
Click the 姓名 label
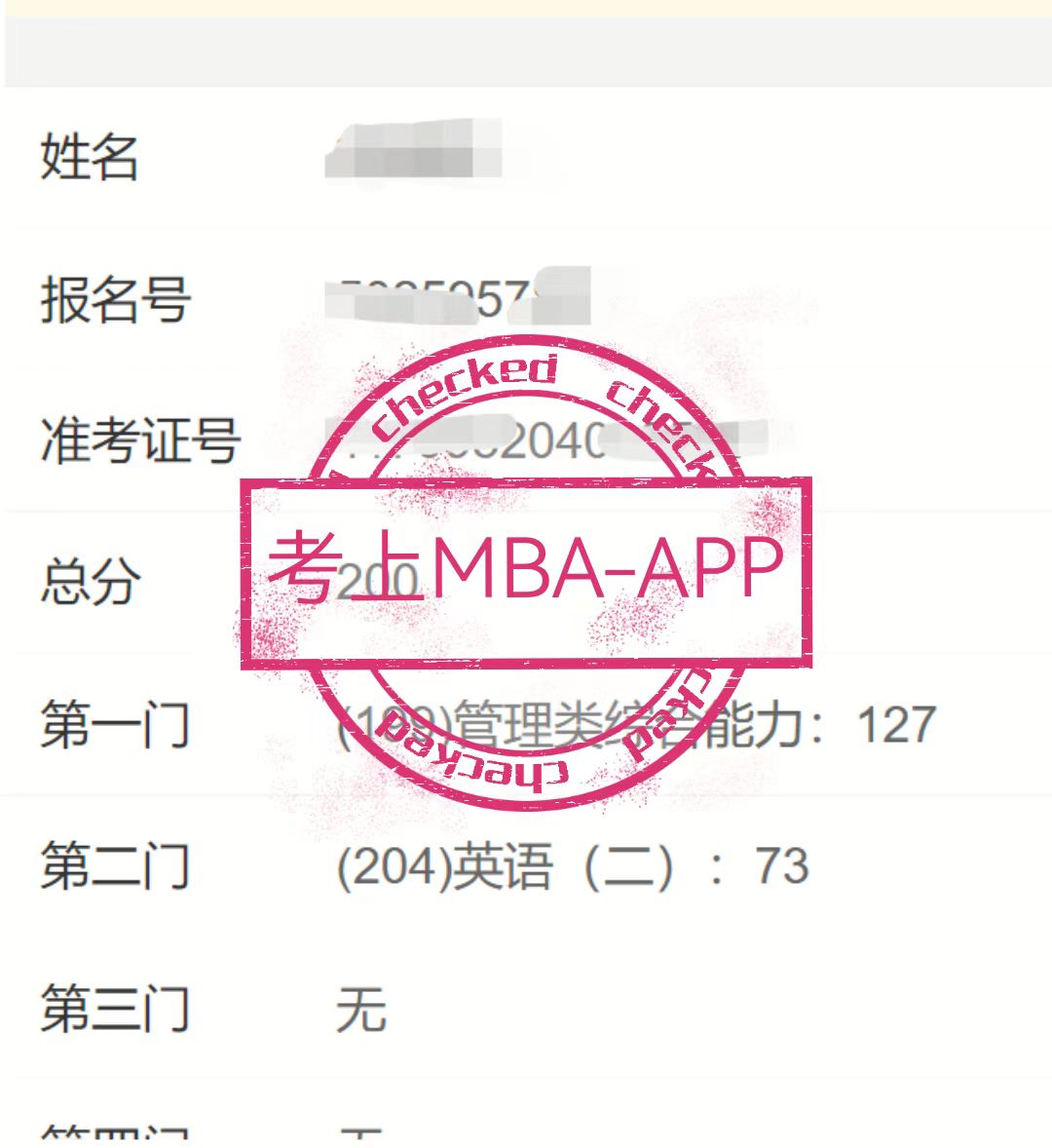pyautogui.click(x=89, y=157)
